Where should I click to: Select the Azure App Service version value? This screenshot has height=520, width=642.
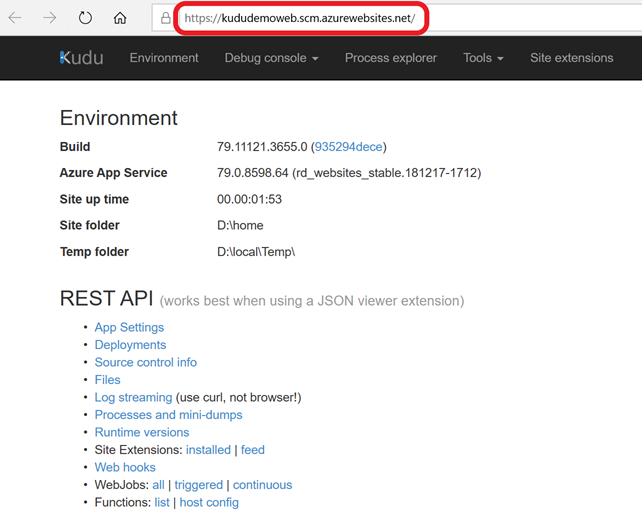349,173
